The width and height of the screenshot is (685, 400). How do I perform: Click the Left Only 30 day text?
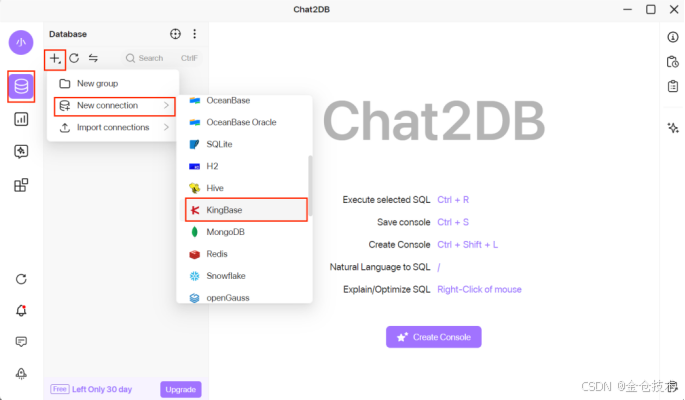click(102, 389)
